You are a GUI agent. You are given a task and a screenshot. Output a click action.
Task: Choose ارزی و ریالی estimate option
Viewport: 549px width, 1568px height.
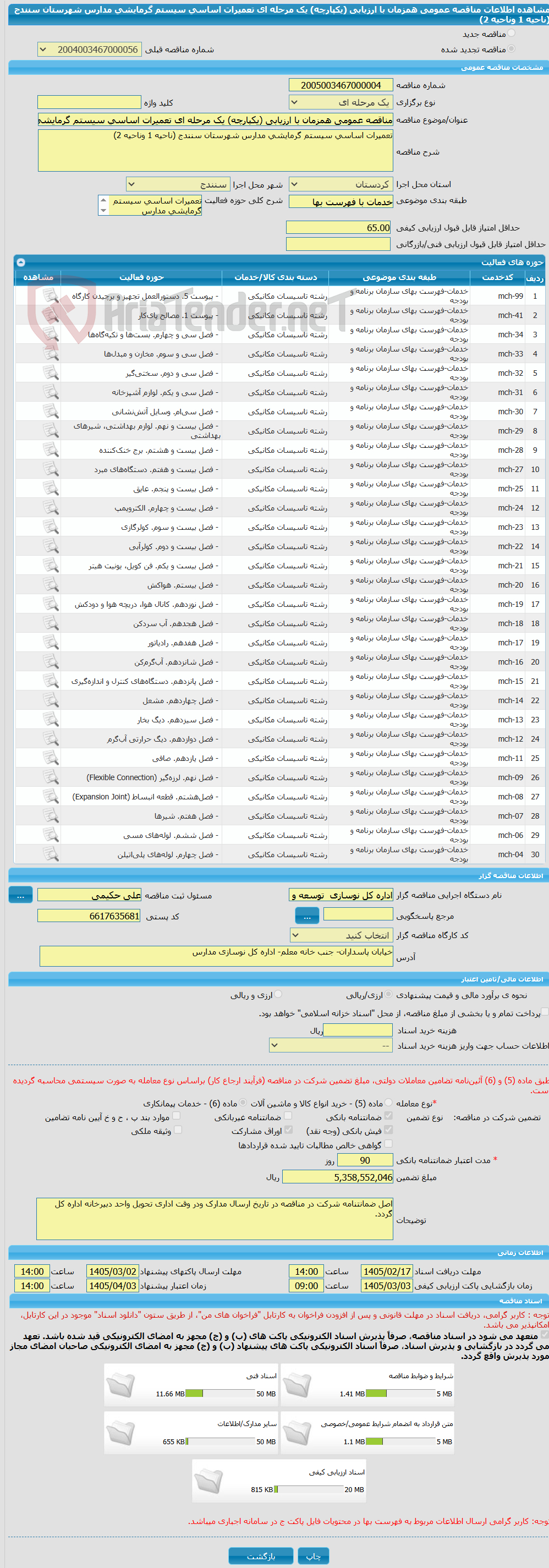[x=278, y=995]
